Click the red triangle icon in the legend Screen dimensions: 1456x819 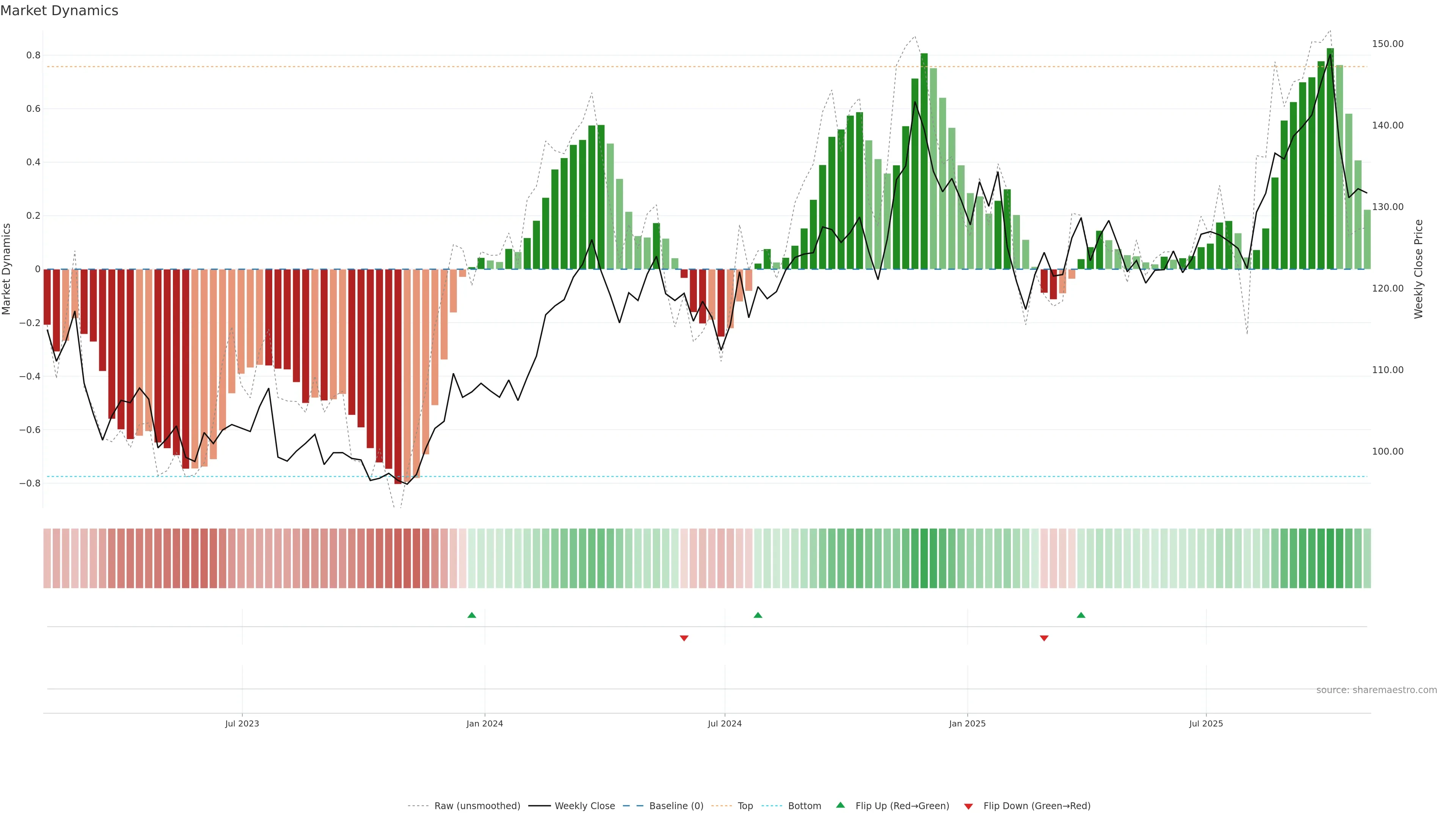(x=968, y=806)
